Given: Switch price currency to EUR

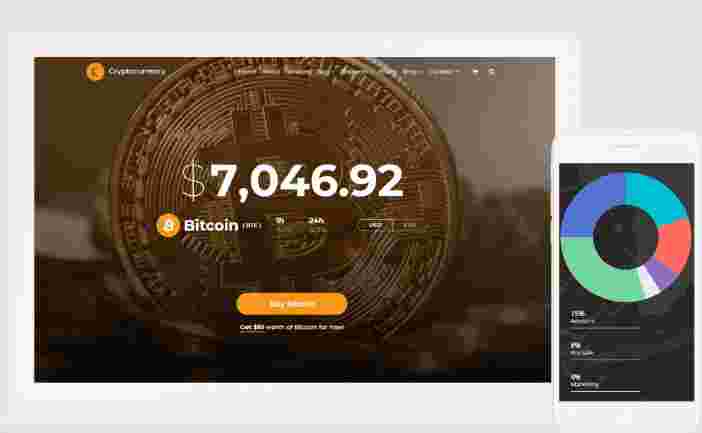Looking at the screenshot, I should 409,225.
